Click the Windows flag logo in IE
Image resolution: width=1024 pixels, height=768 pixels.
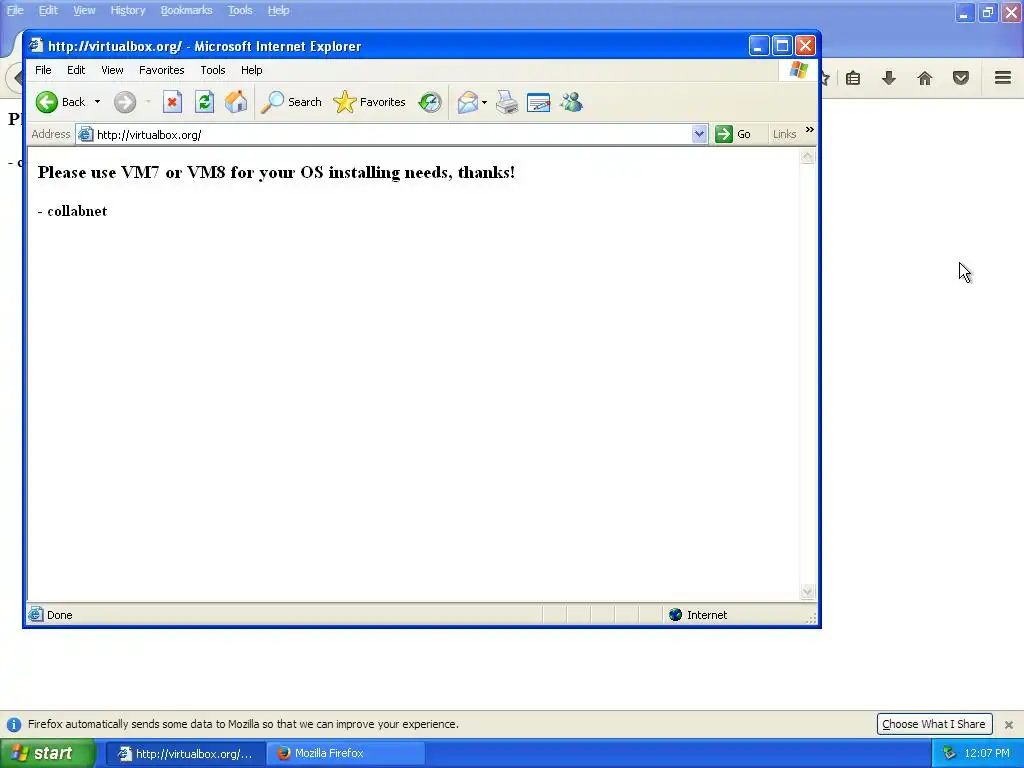[799, 71]
